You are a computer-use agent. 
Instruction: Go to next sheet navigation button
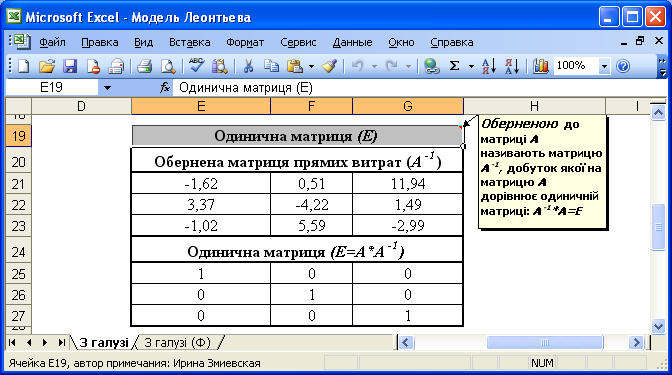click(45, 342)
